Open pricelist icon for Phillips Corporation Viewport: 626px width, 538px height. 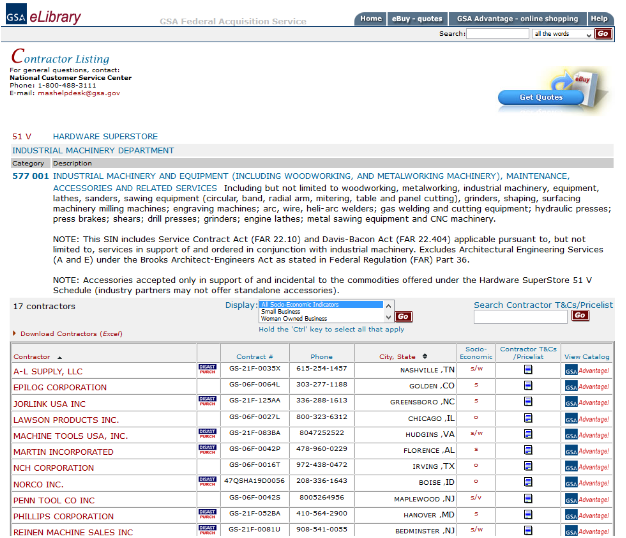pyautogui.click(x=528, y=514)
